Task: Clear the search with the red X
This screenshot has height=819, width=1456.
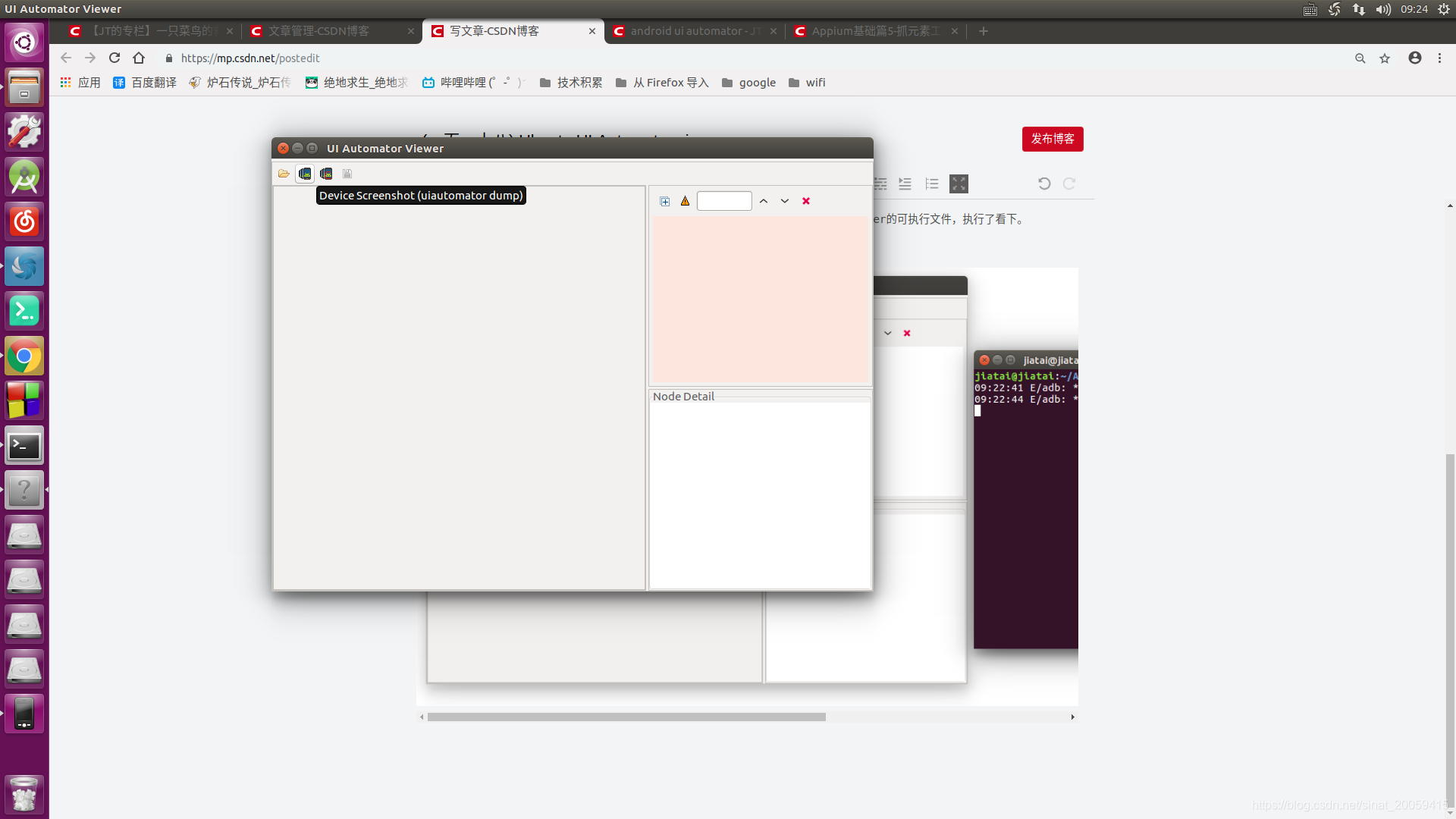Action: pyautogui.click(x=806, y=201)
